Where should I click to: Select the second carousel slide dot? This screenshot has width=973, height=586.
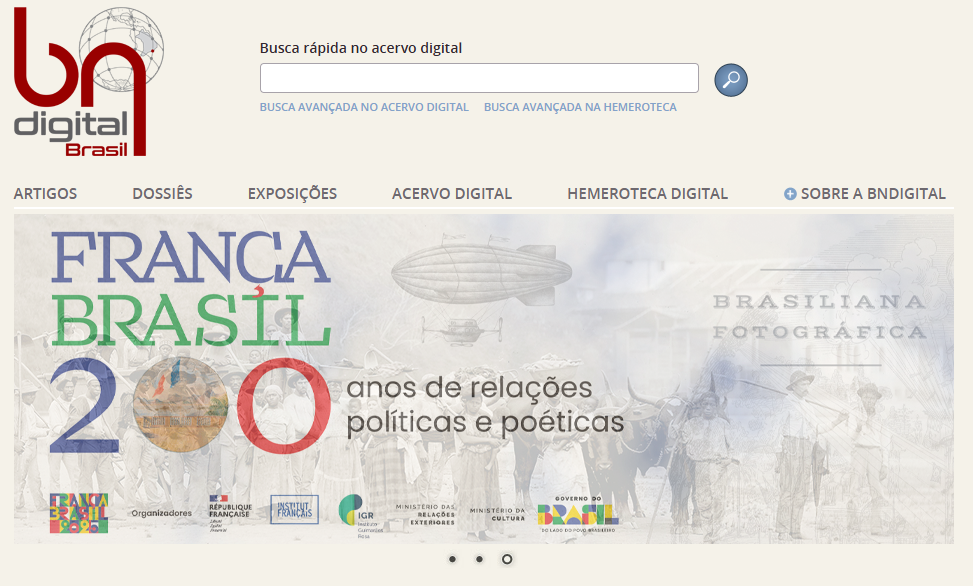[479, 559]
